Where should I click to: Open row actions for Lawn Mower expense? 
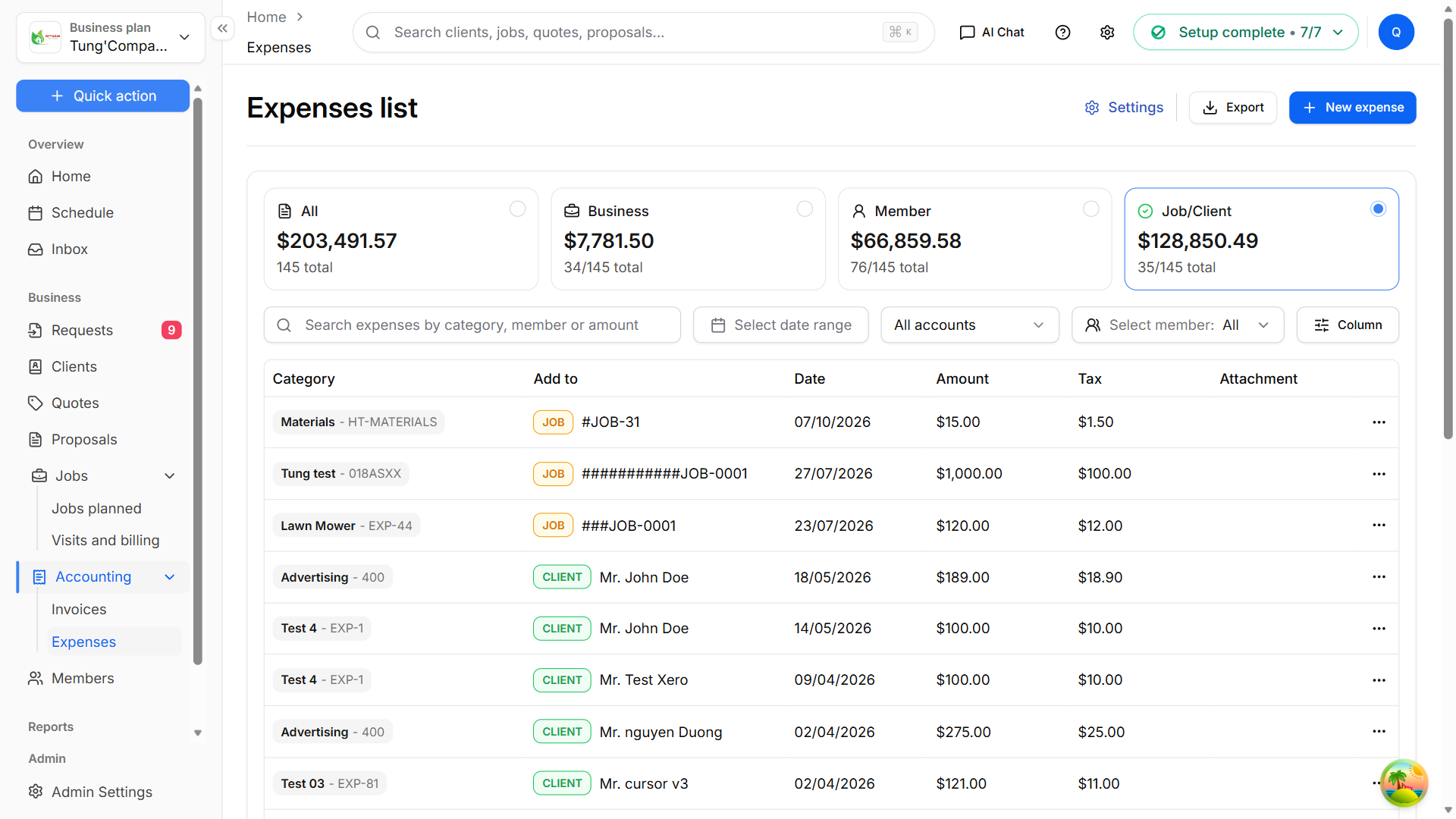click(x=1379, y=526)
